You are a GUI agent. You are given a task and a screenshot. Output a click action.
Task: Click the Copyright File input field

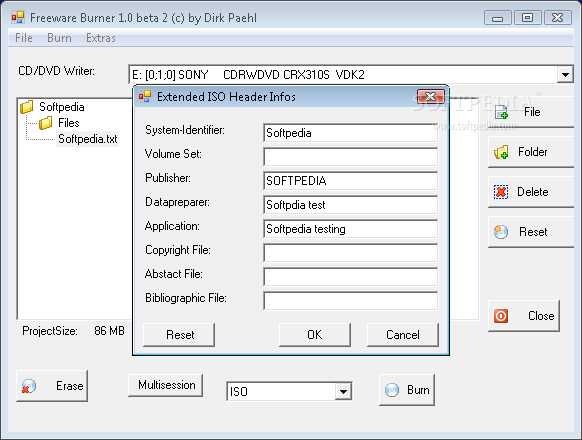tap(350, 253)
